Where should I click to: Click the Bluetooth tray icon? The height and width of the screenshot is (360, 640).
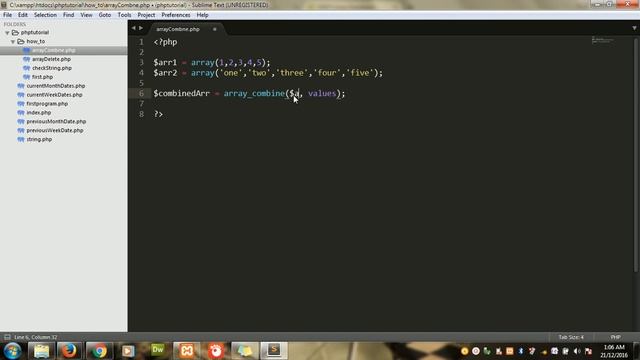(x=521, y=351)
